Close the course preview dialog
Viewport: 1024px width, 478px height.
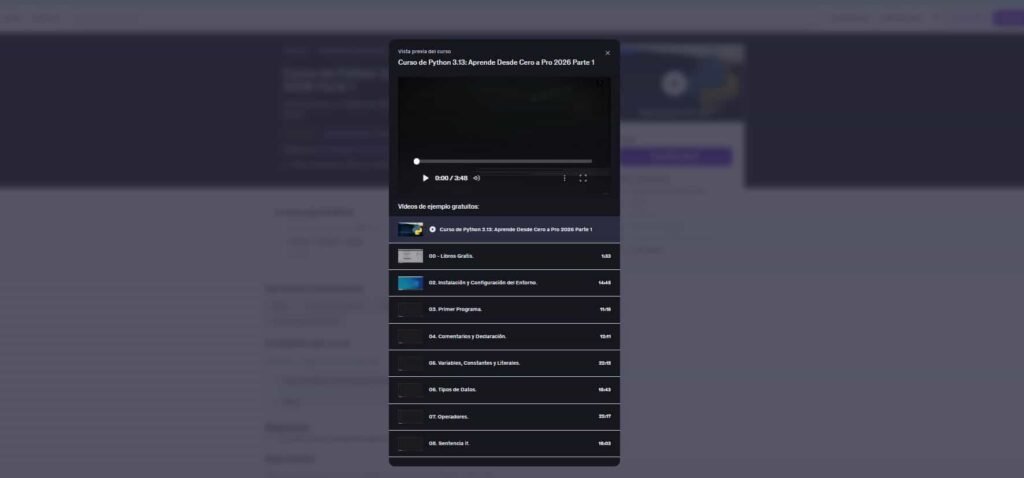[x=607, y=53]
